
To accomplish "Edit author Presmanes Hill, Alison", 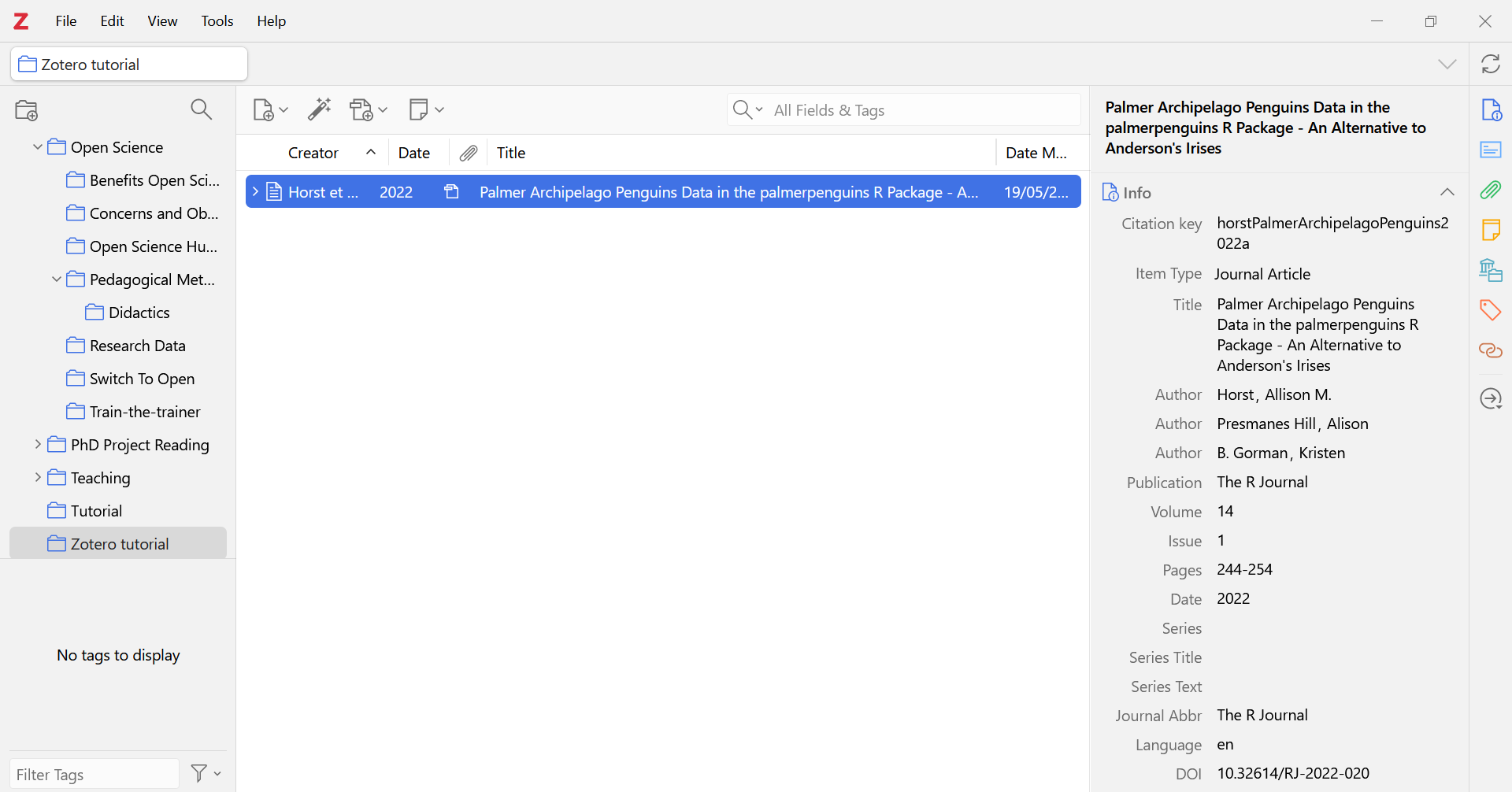I will (1292, 424).
